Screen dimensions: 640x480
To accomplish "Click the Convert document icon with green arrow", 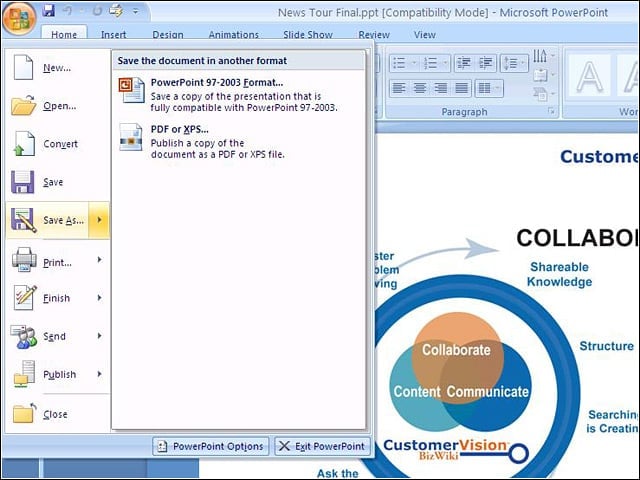I will click(24, 143).
